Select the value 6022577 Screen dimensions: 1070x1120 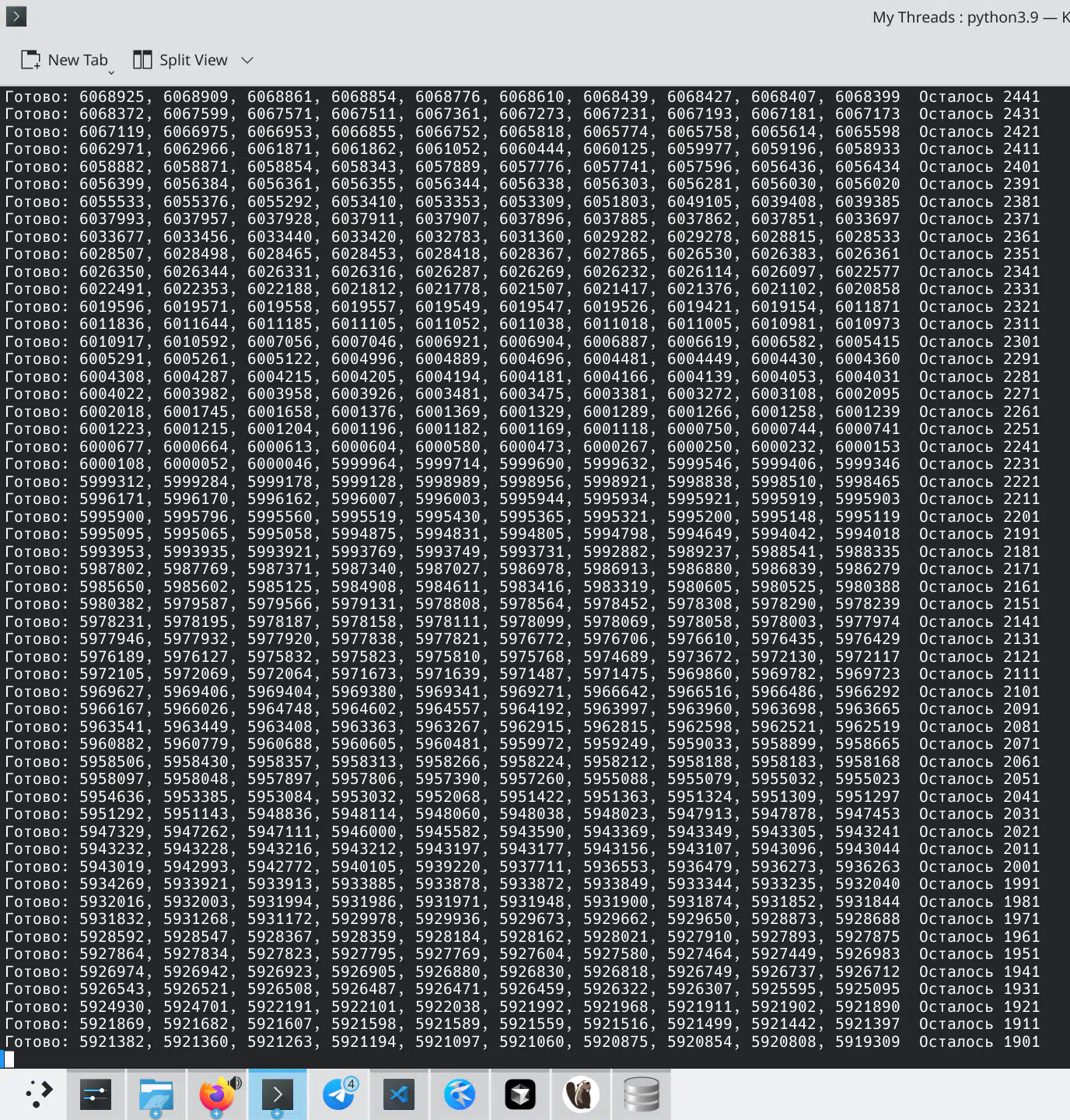[x=868, y=271]
